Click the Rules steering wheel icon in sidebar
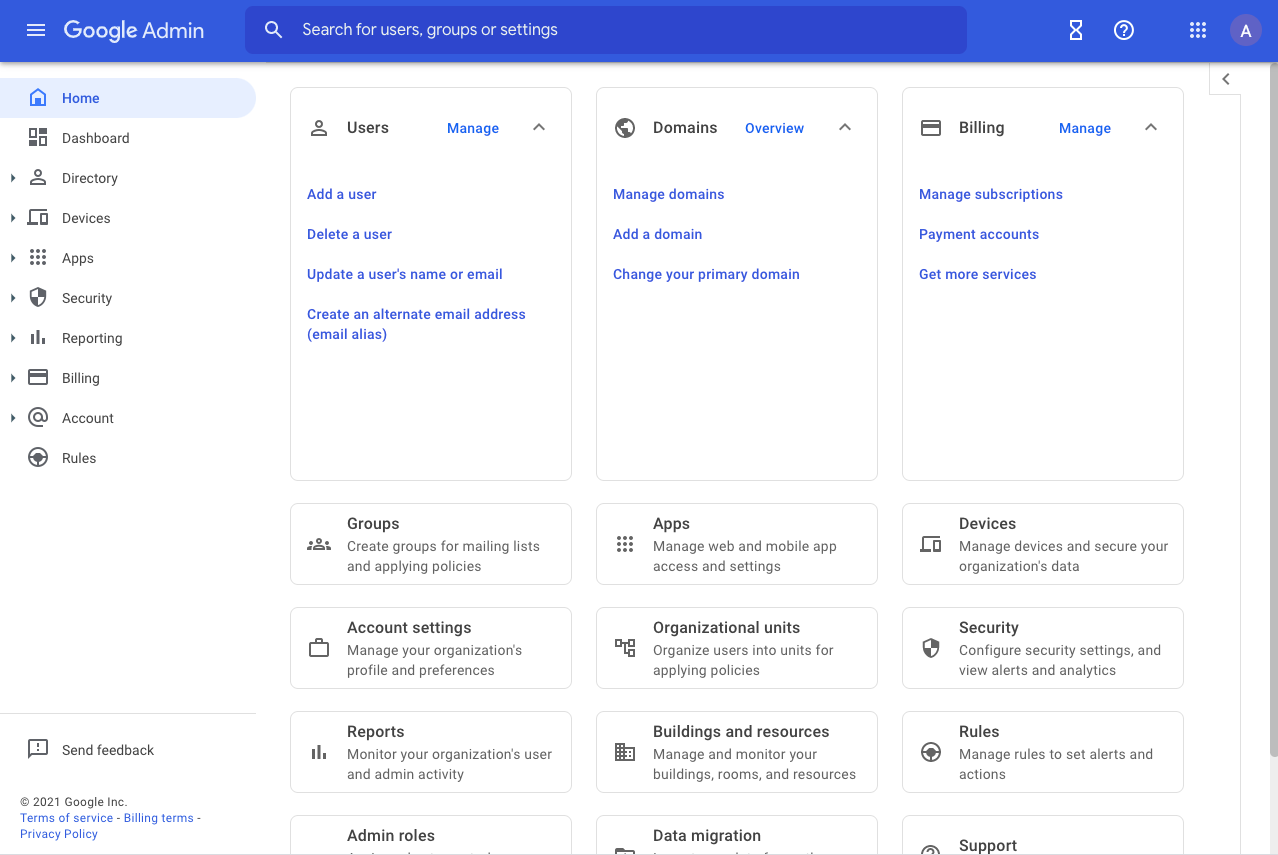 (38, 458)
